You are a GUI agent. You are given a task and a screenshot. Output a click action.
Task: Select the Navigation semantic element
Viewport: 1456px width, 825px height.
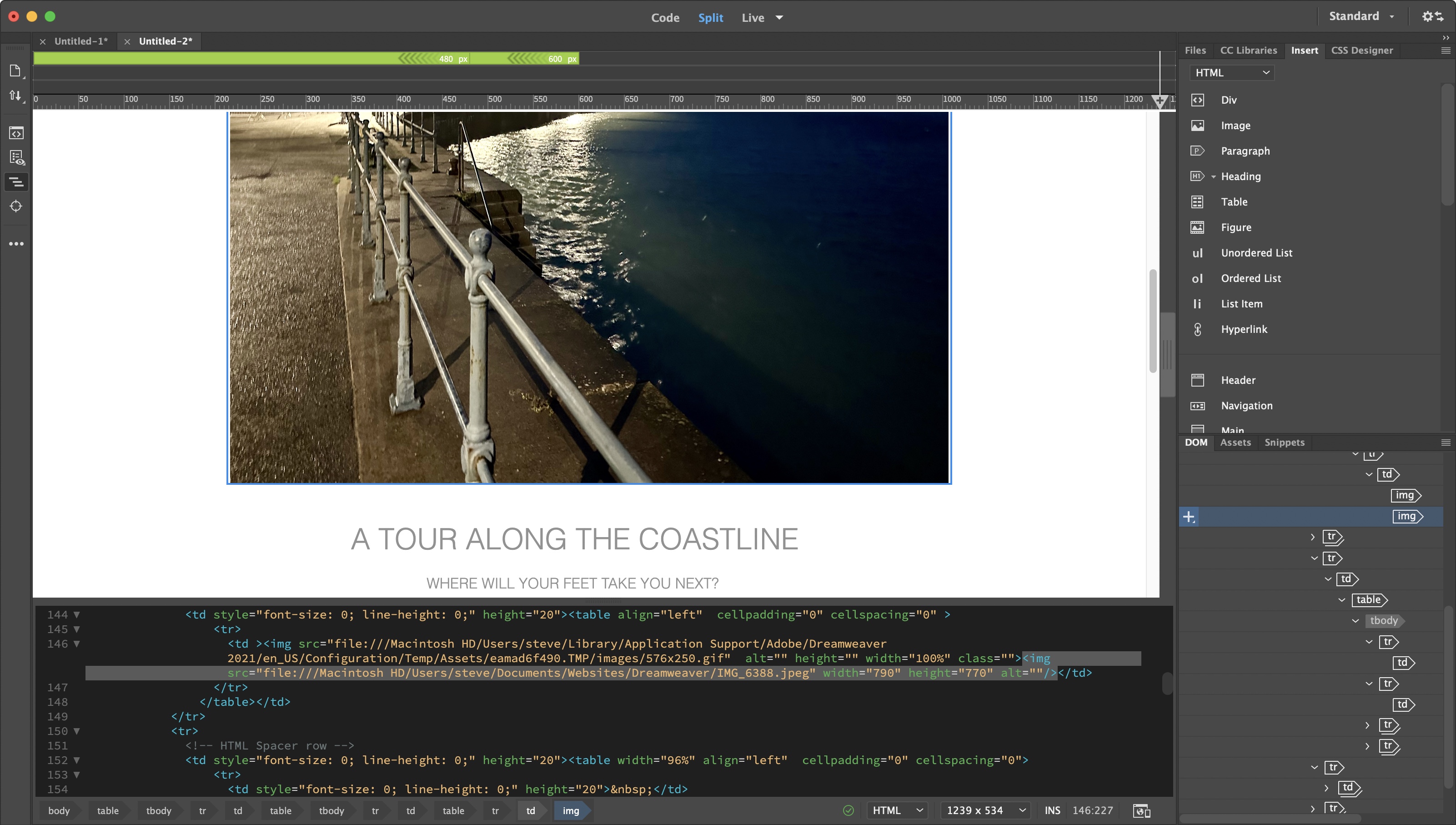pos(1247,406)
